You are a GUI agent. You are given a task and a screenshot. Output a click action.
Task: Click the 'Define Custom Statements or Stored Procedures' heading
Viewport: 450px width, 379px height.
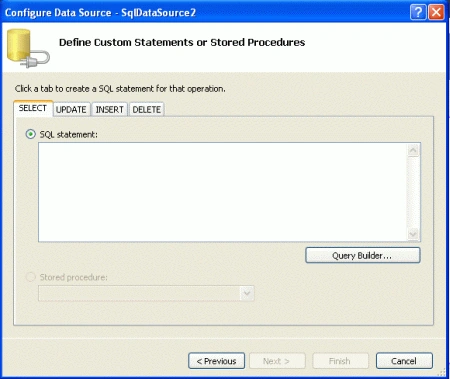(182, 42)
